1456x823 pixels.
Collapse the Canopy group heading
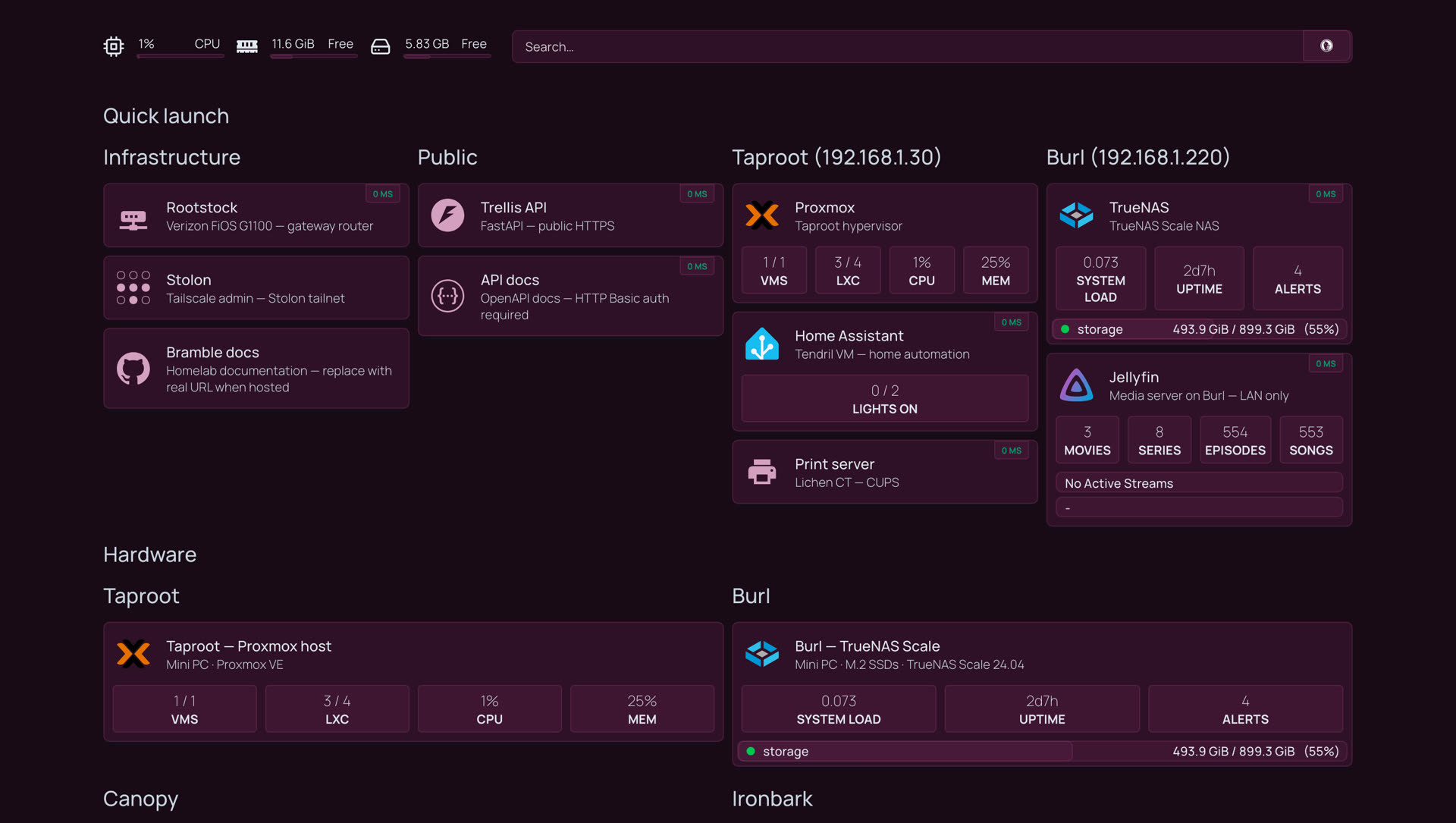pos(141,799)
